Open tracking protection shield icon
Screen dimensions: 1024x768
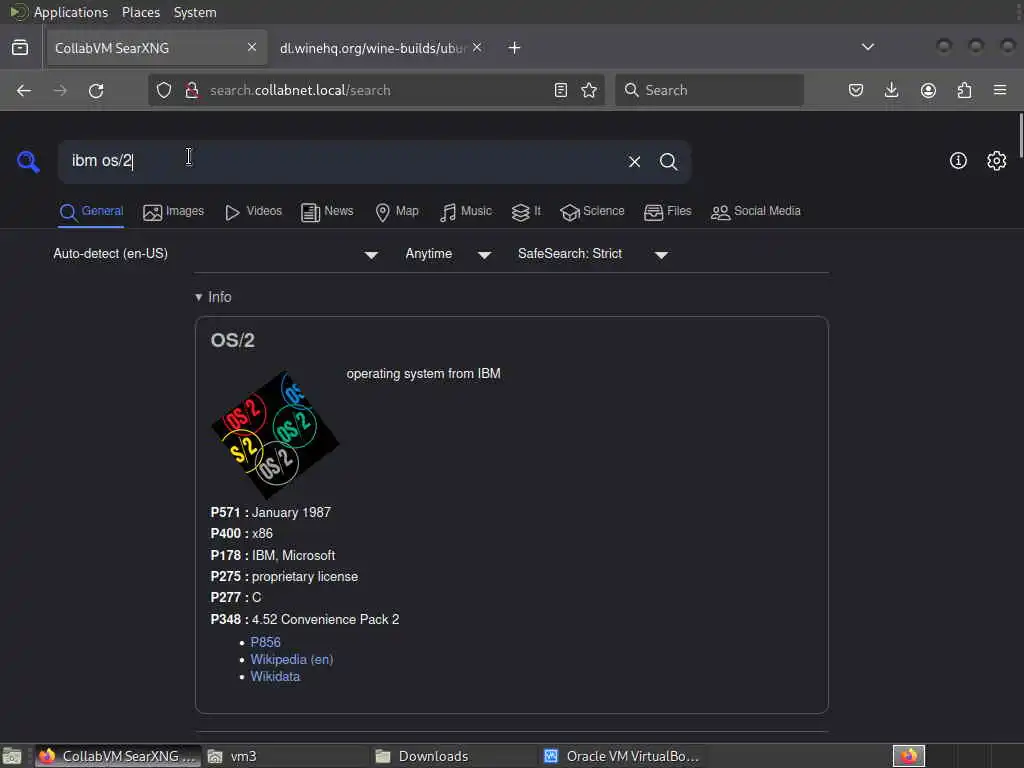click(164, 90)
